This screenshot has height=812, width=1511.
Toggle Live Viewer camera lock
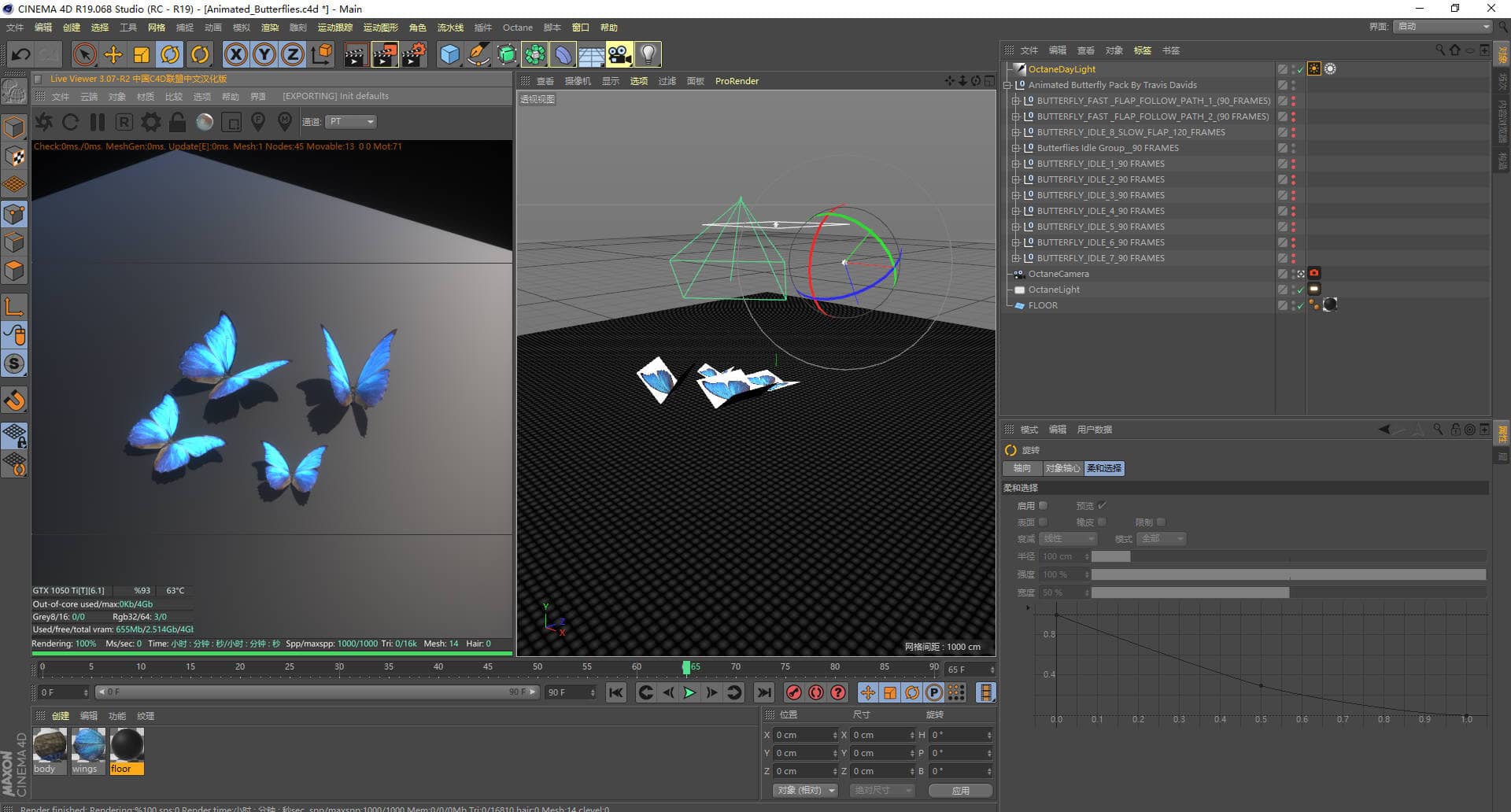(x=178, y=122)
